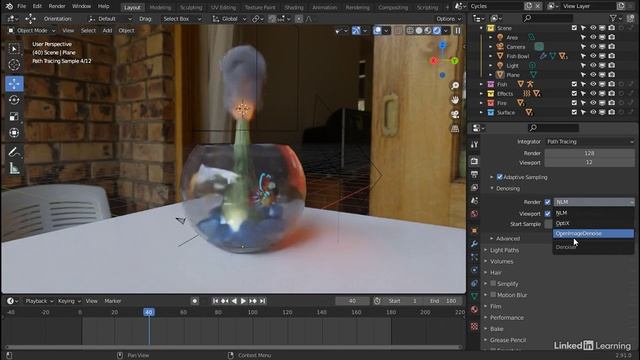Activate the Select Box tool icon
Viewport: 640px width, 360px height.
(x=14, y=49)
